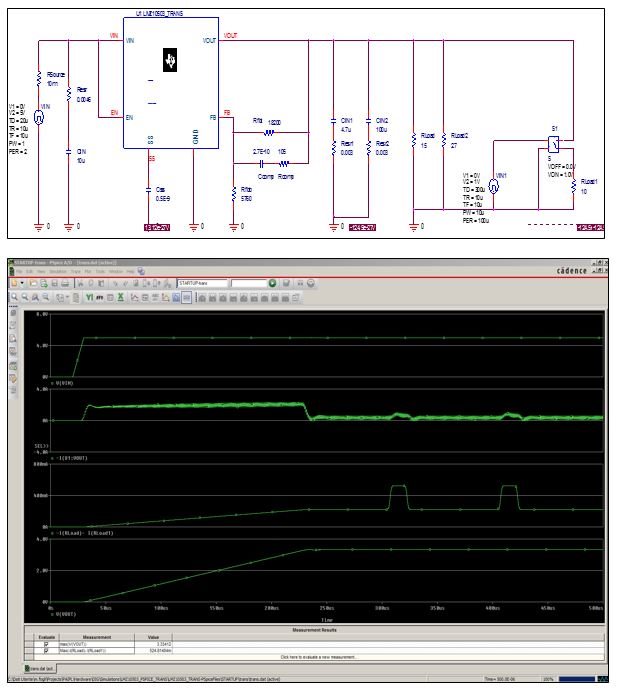The height and width of the screenshot is (692, 617).
Task: Click the Zoom Out magnifier icon
Action: [x=25, y=297]
